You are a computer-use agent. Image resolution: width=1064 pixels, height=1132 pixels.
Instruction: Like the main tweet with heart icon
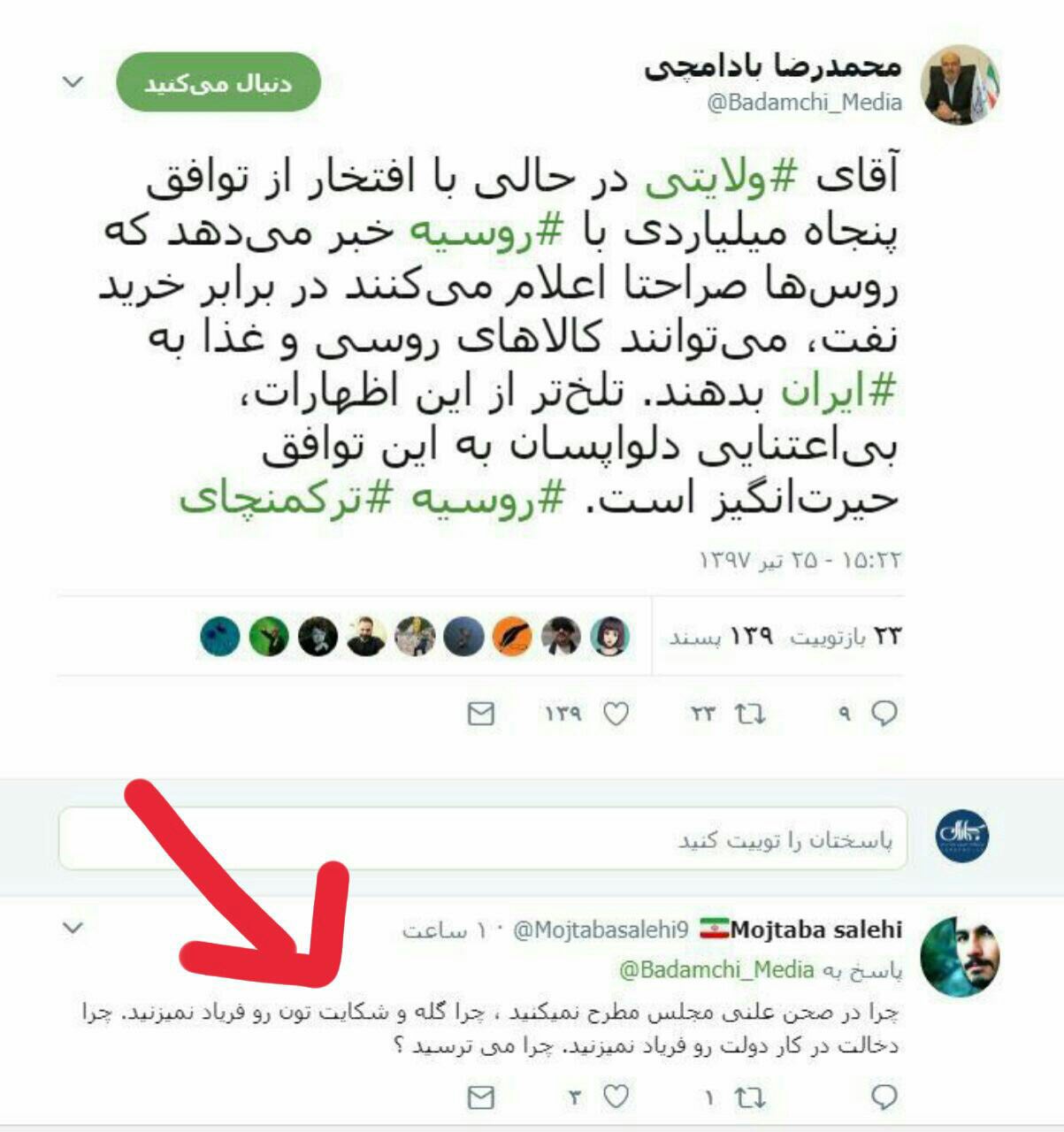(616, 714)
